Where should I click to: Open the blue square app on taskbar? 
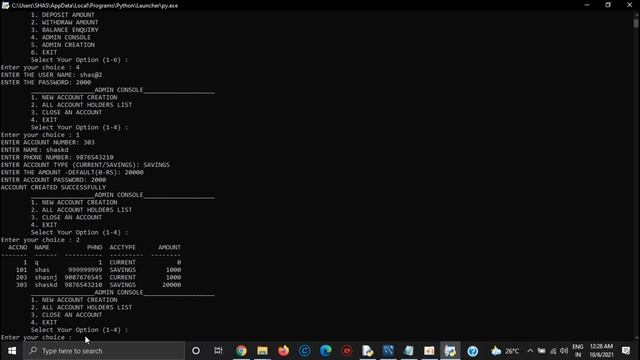388,351
